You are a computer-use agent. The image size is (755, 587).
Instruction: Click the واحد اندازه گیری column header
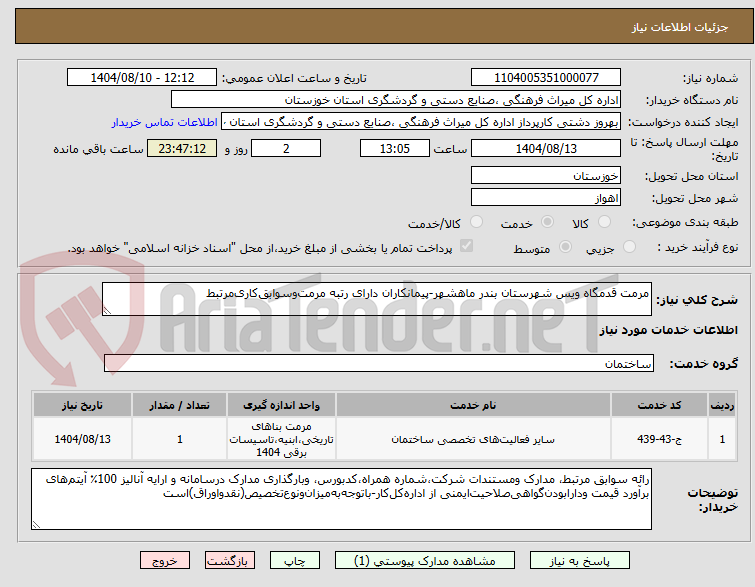tap(281, 405)
